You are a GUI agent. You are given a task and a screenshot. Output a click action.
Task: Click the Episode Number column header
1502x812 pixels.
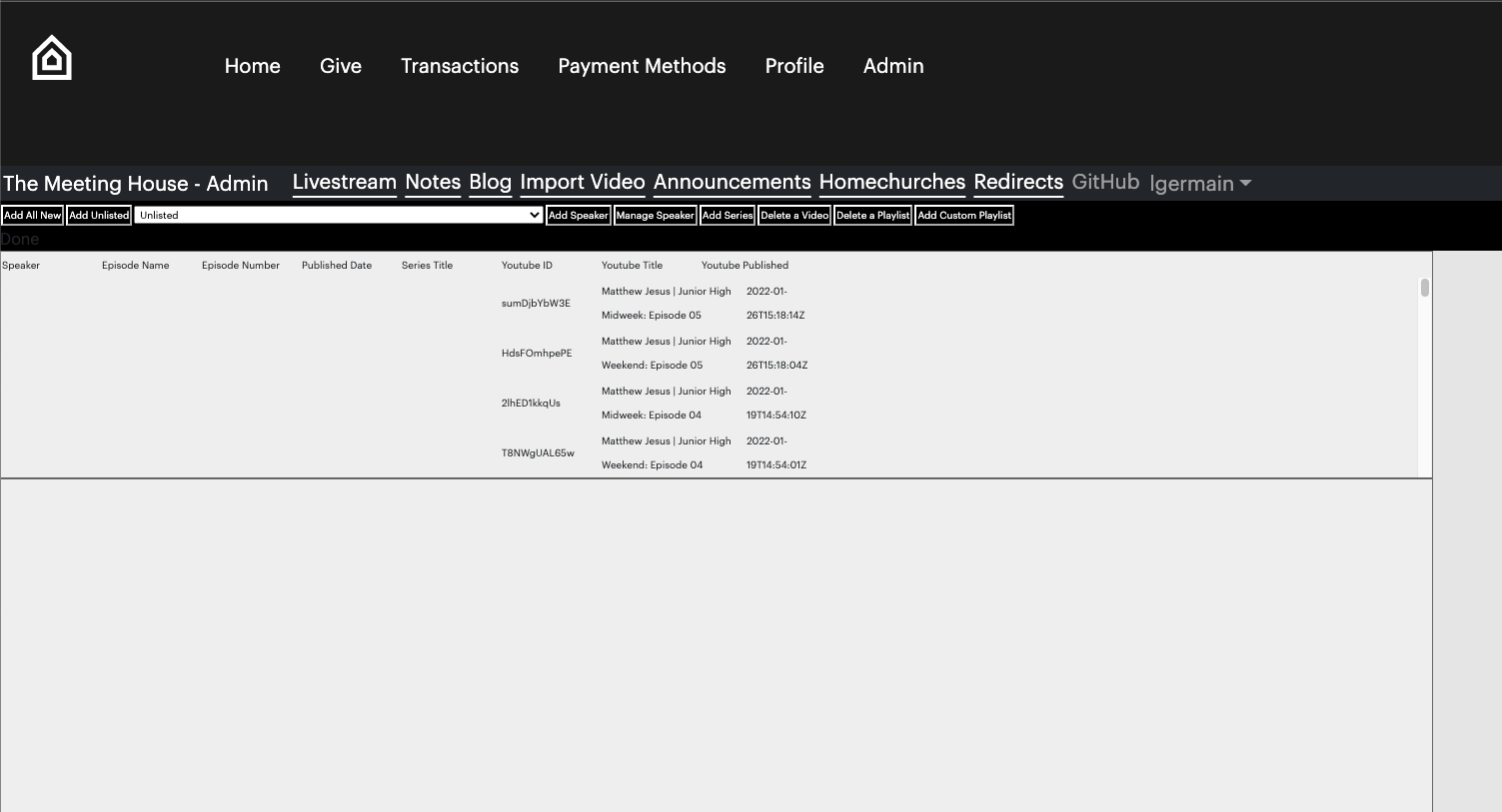tap(241, 266)
